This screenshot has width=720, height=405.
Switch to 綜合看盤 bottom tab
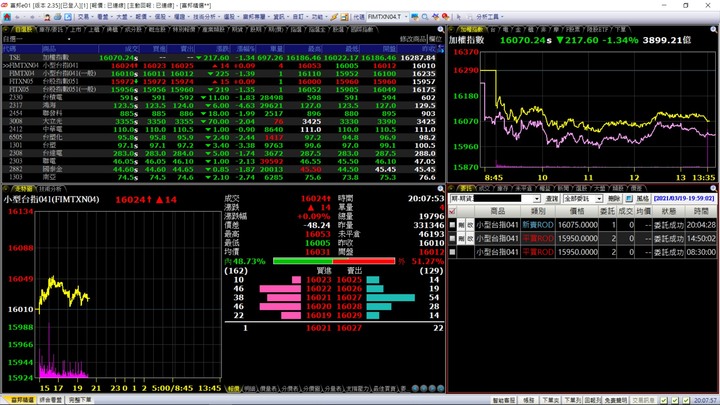pos(51,400)
